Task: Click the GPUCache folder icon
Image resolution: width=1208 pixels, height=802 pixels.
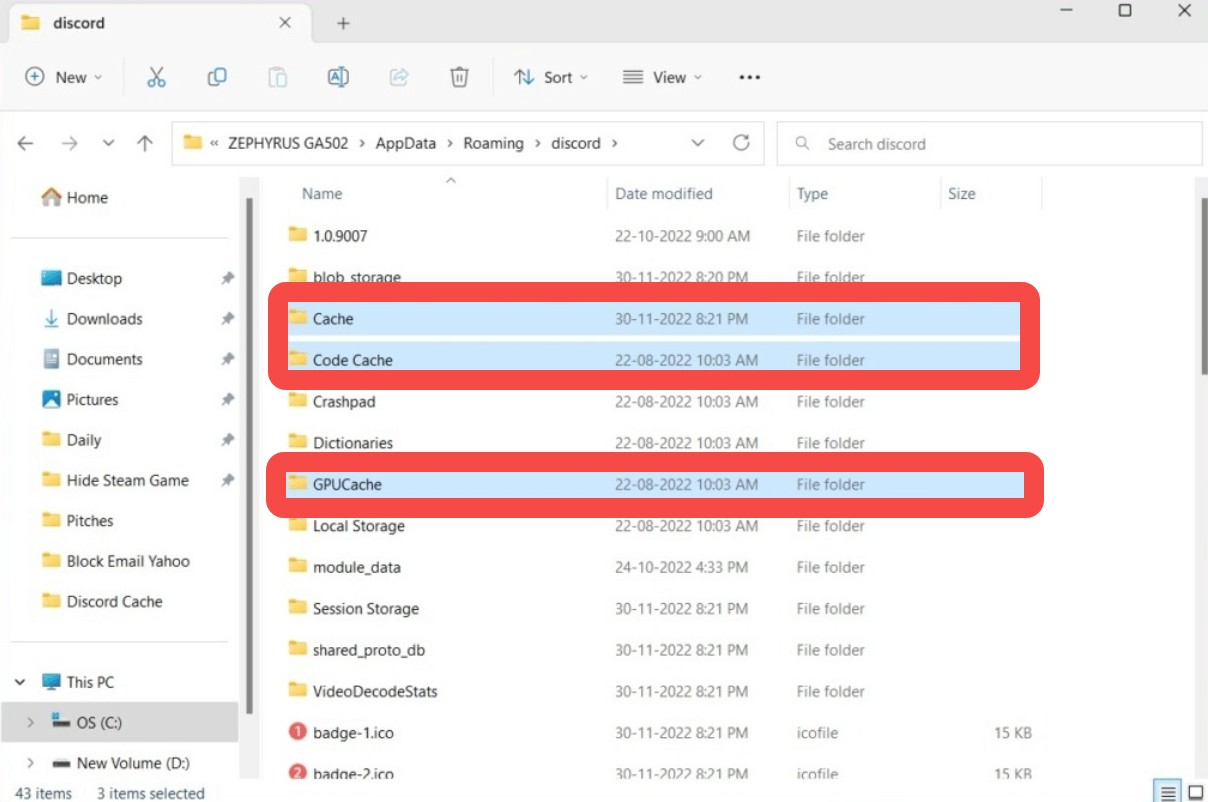Action: 297,484
